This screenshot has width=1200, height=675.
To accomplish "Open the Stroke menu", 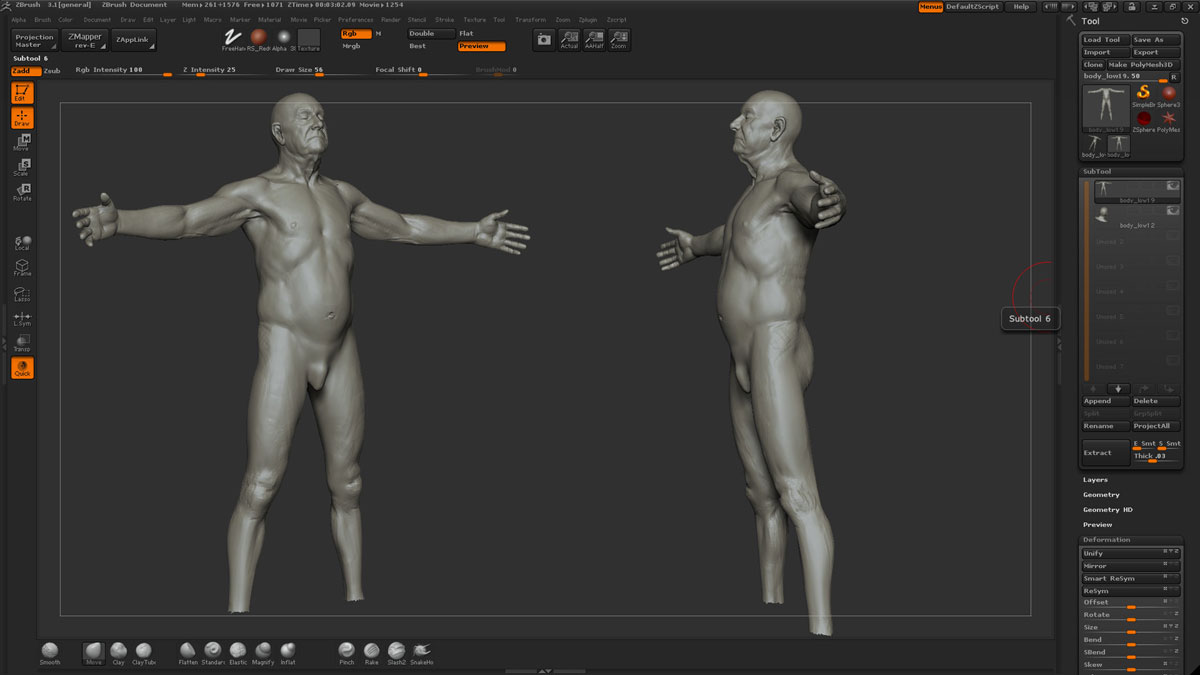I will pyautogui.click(x=444, y=20).
